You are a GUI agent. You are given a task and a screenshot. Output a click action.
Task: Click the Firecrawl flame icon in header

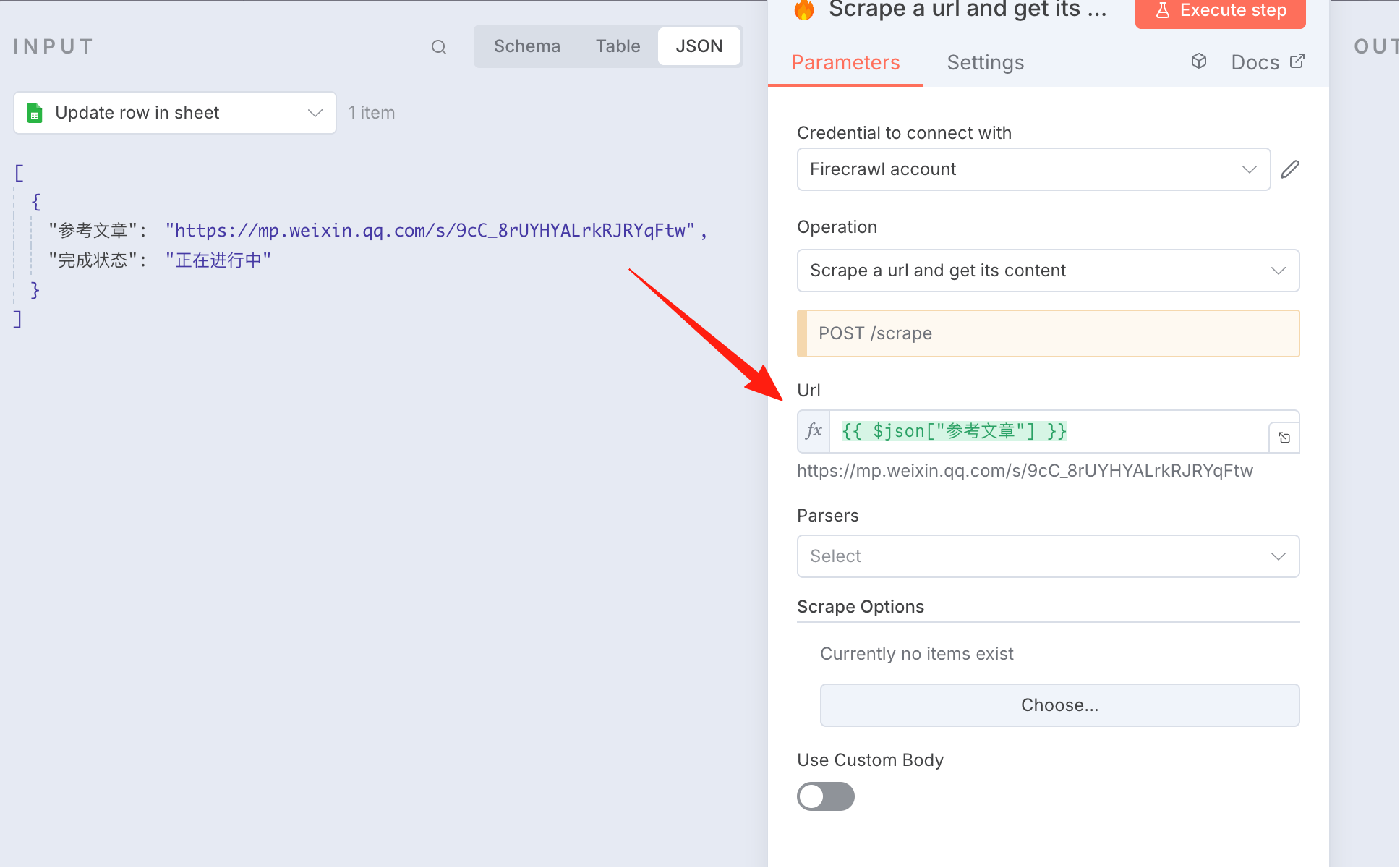pyautogui.click(x=804, y=9)
